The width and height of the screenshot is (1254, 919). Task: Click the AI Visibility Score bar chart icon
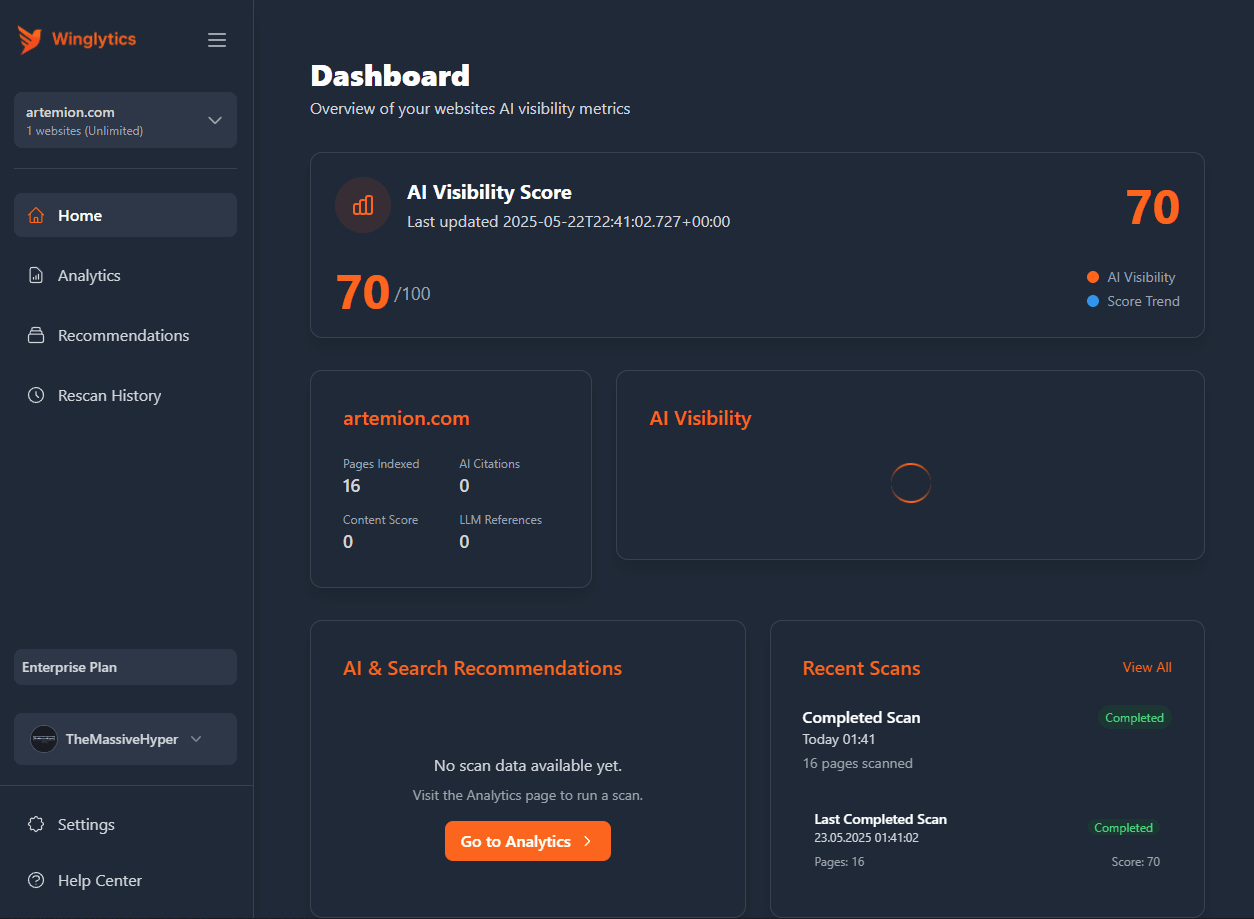(x=363, y=205)
